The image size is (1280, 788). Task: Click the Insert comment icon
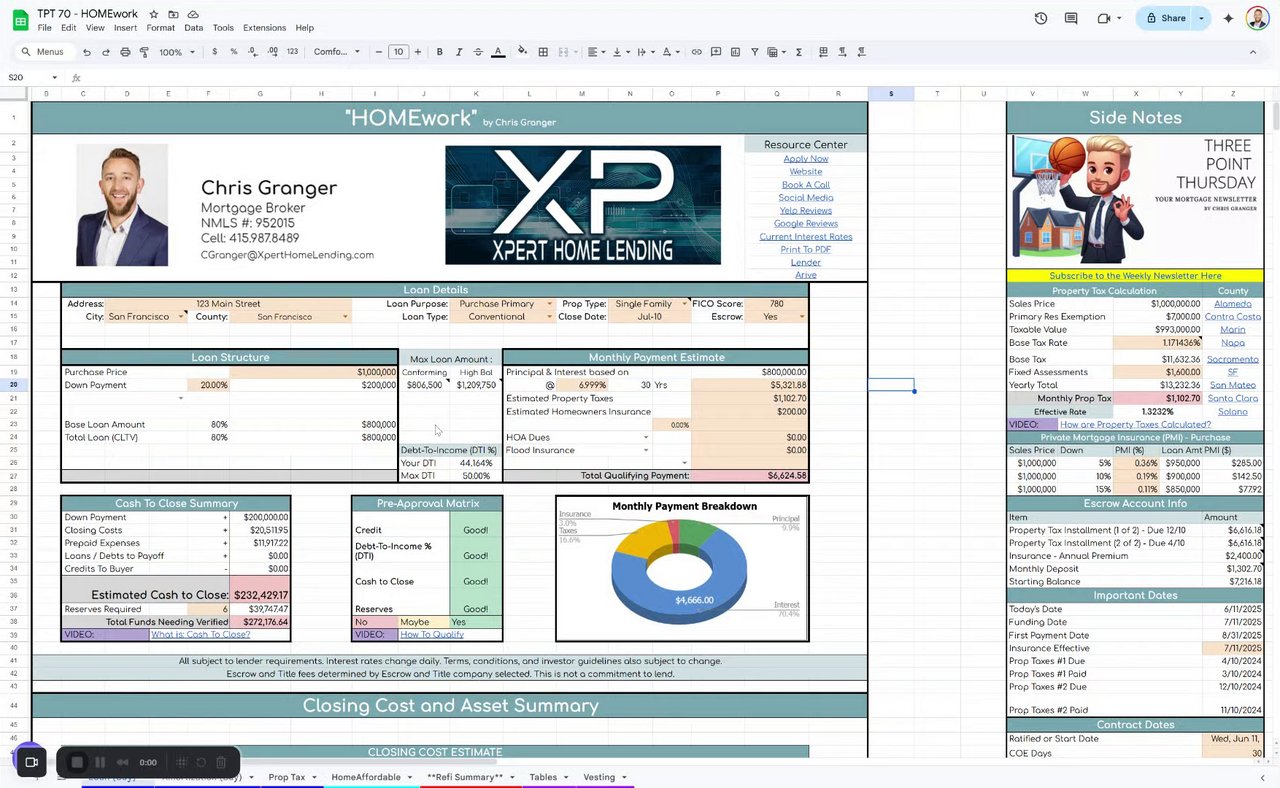pyautogui.click(x=716, y=52)
